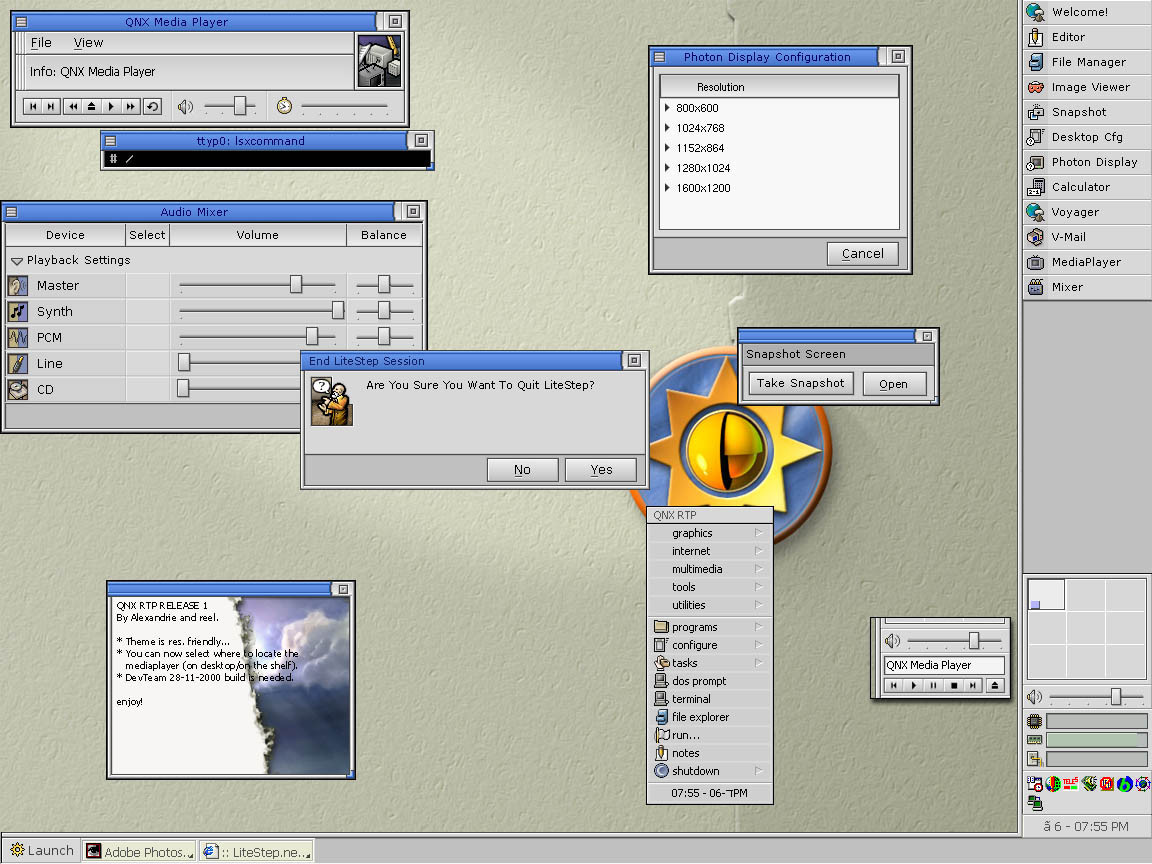The image size is (1152, 864).
Task: Confirm Yes to quit LiteStep
Action: (601, 470)
